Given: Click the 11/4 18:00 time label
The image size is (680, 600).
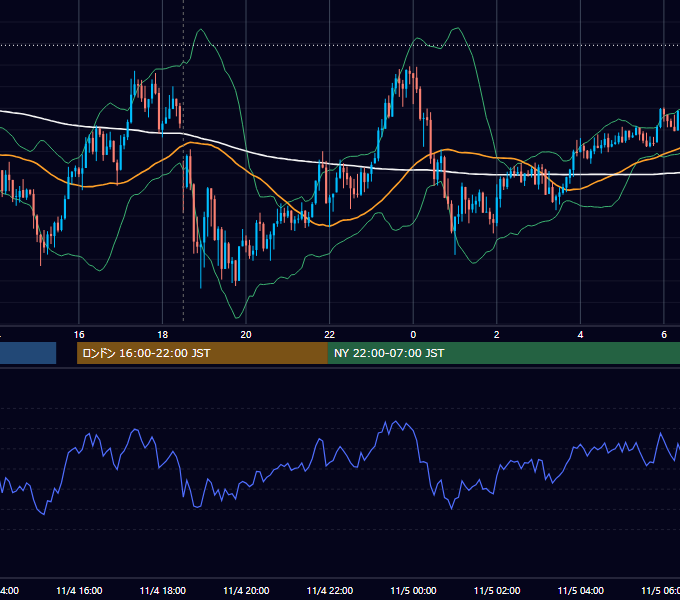Looking at the screenshot, I should (x=163, y=590).
